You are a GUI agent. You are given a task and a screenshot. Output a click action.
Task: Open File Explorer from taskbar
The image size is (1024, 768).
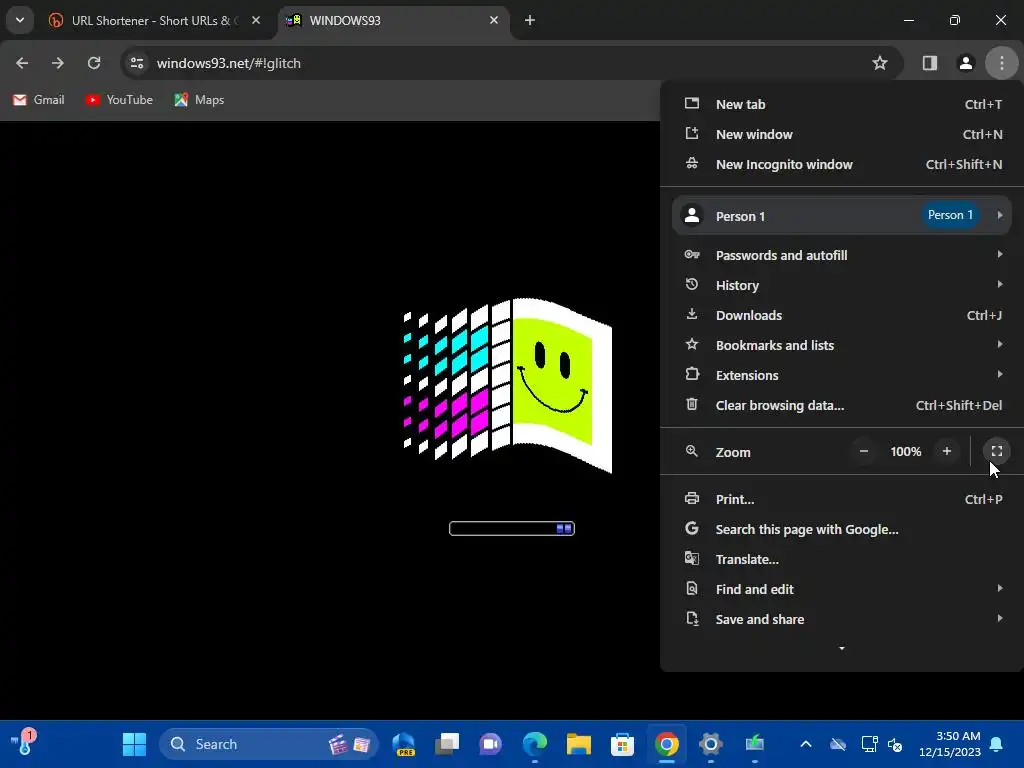(579, 744)
